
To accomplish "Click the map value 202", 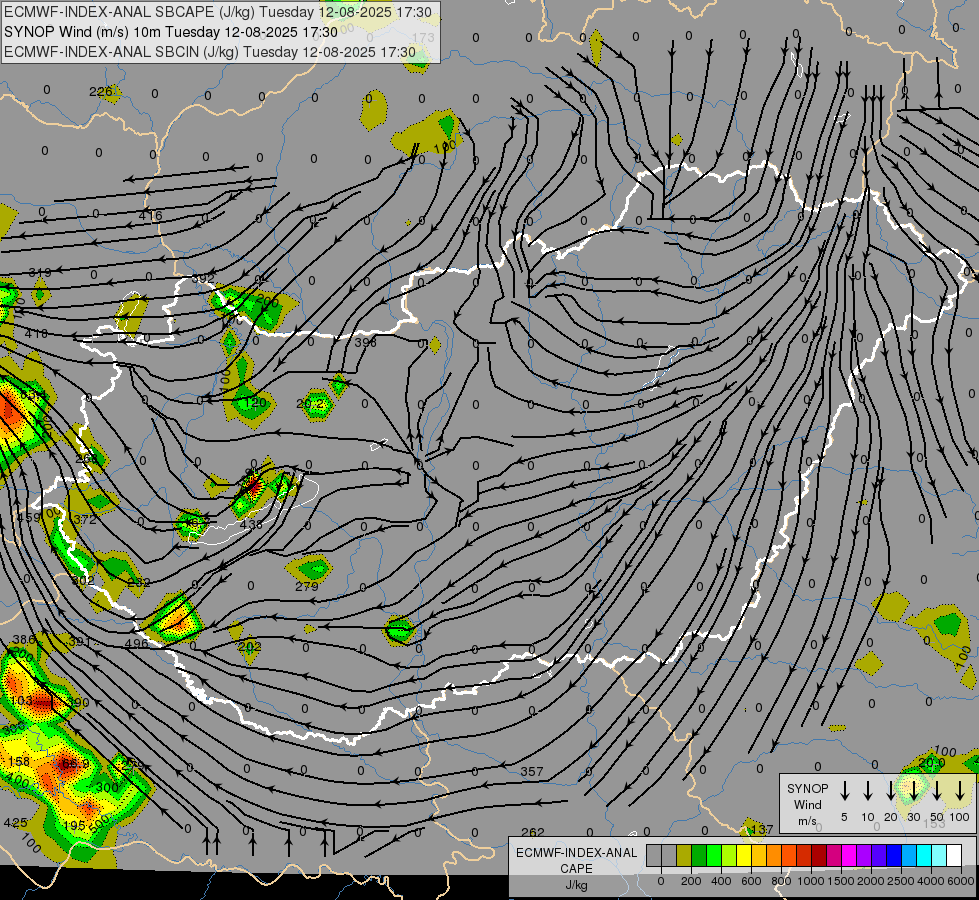I will point(249,646).
